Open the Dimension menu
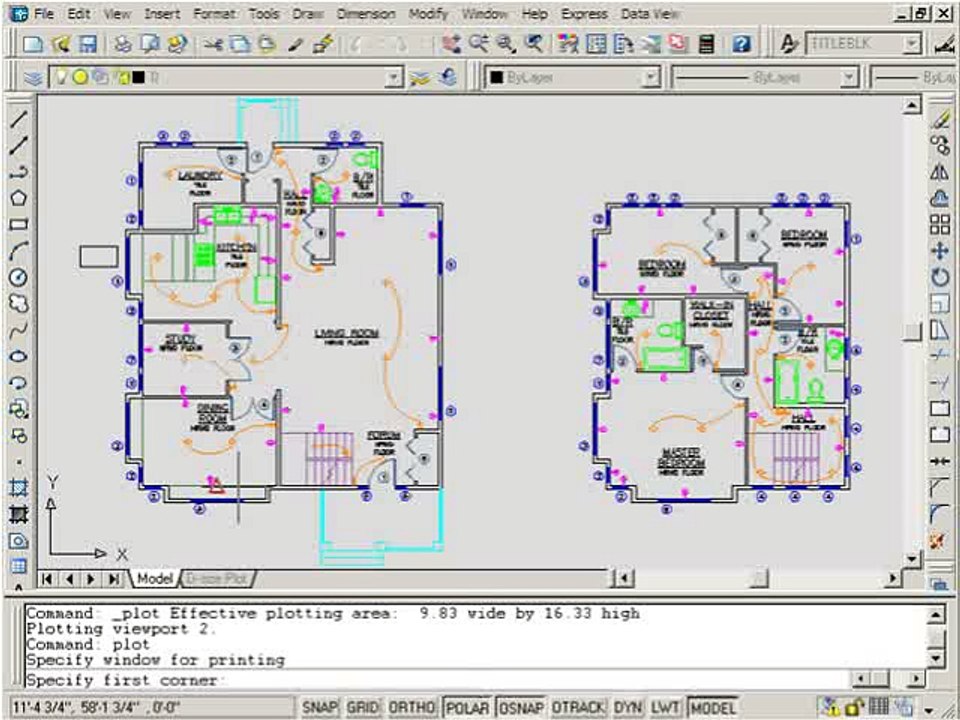Viewport: 960px width, 720px height. (366, 13)
